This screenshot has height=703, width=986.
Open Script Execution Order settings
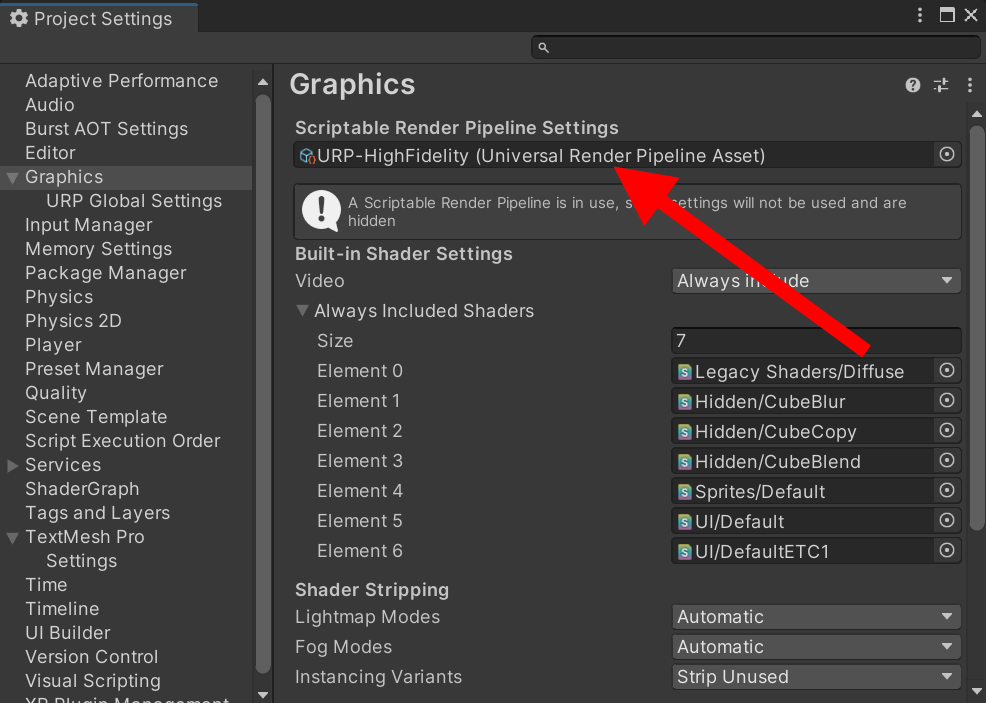pyautogui.click(x=123, y=441)
